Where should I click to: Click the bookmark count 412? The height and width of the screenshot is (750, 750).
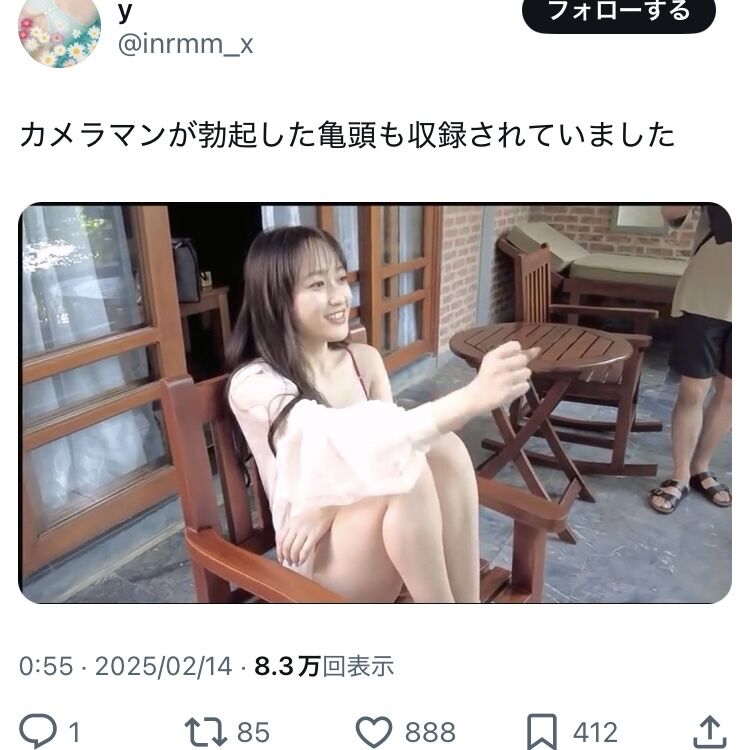(x=595, y=732)
